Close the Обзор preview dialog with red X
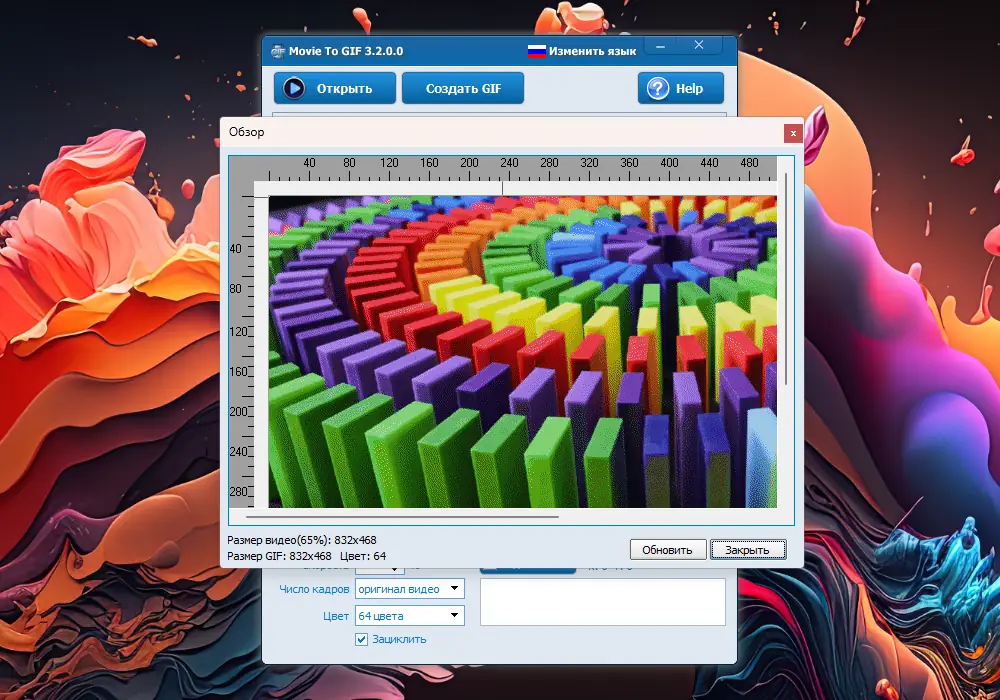 pyautogui.click(x=793, y=133)
